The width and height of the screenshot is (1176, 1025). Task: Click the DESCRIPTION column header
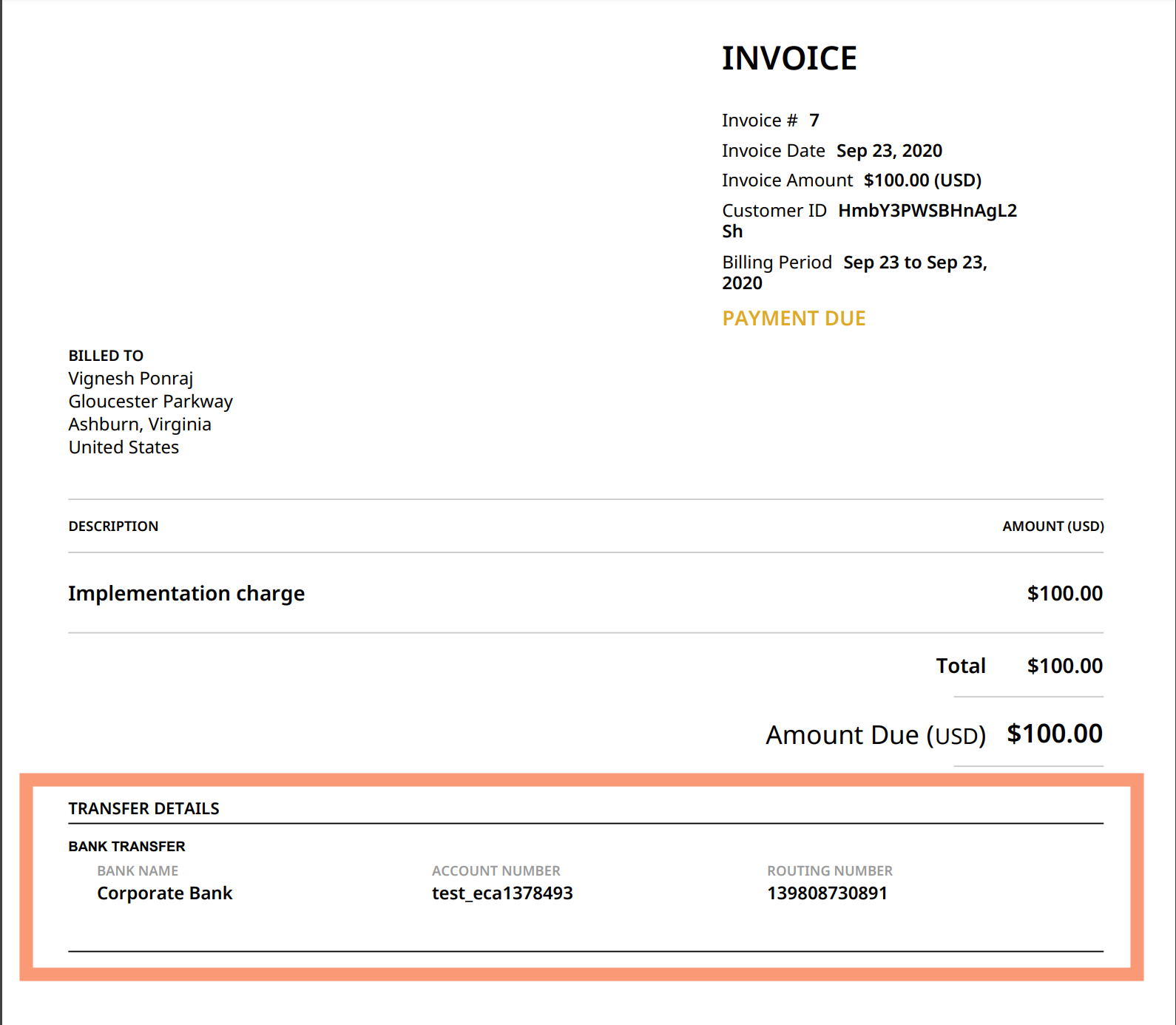coord(113,527)
